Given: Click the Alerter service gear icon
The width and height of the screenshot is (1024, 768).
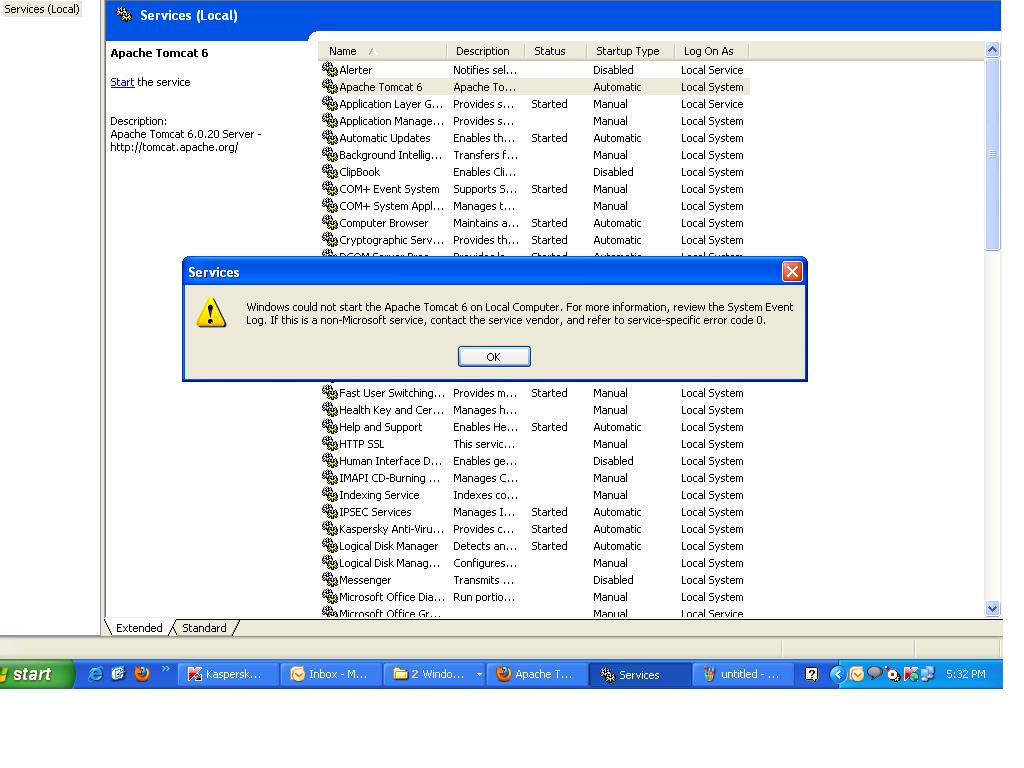Looking at the screenshot, I should (330, 69).
